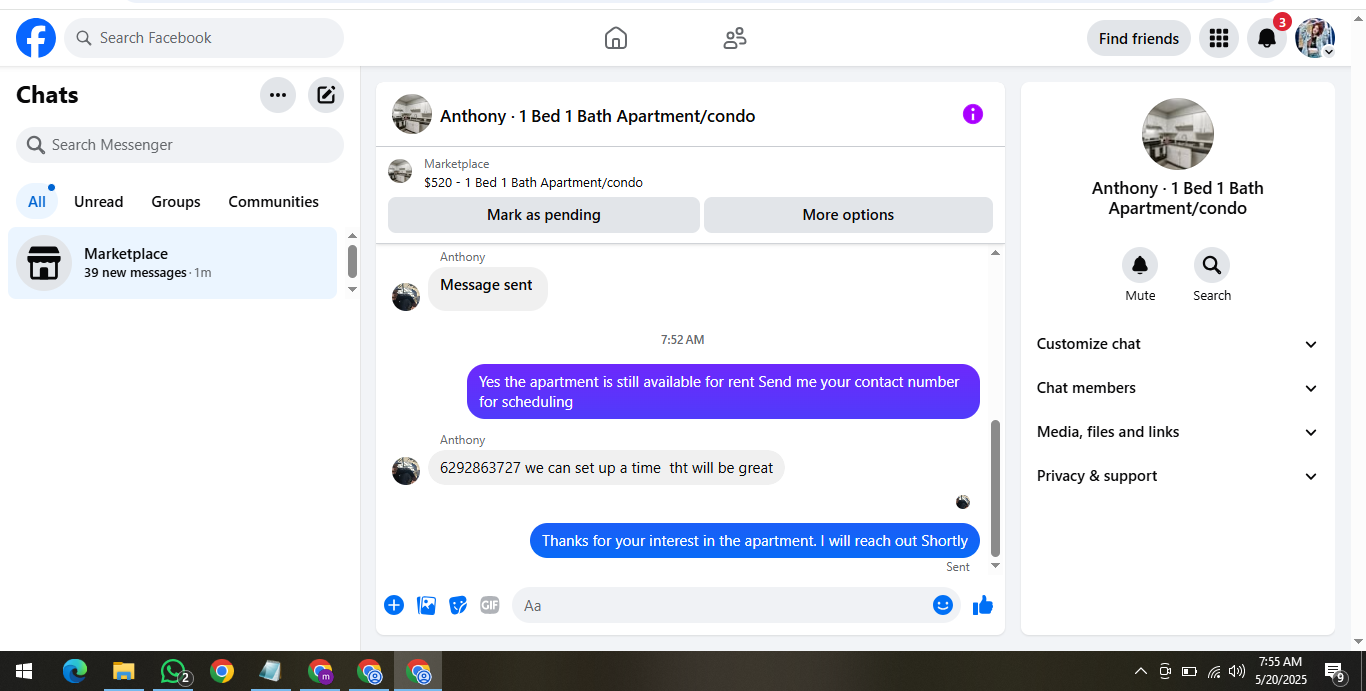The image size is (1366, 691).
Task: Click the purple conversation information icon
Action: (973, 114)
